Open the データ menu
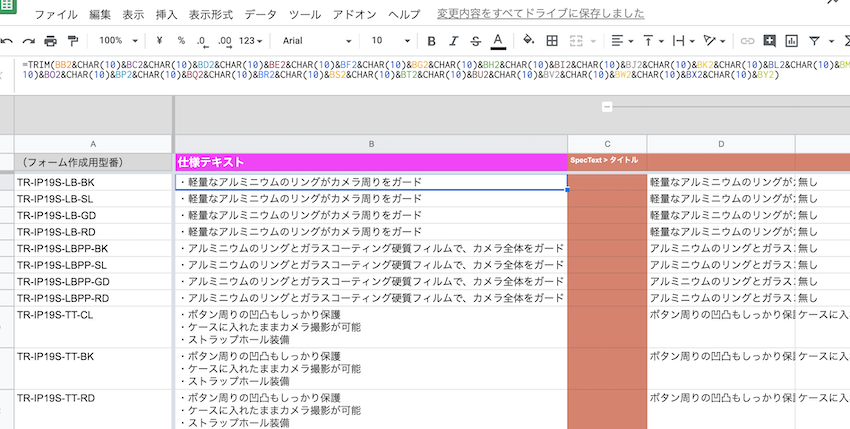850x429 pixels. coord(260,15)
